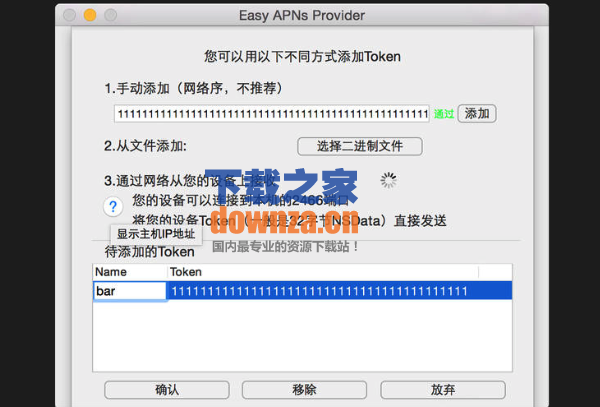
Task: Click the green 通过 validation label
Action: pos(444,114)
